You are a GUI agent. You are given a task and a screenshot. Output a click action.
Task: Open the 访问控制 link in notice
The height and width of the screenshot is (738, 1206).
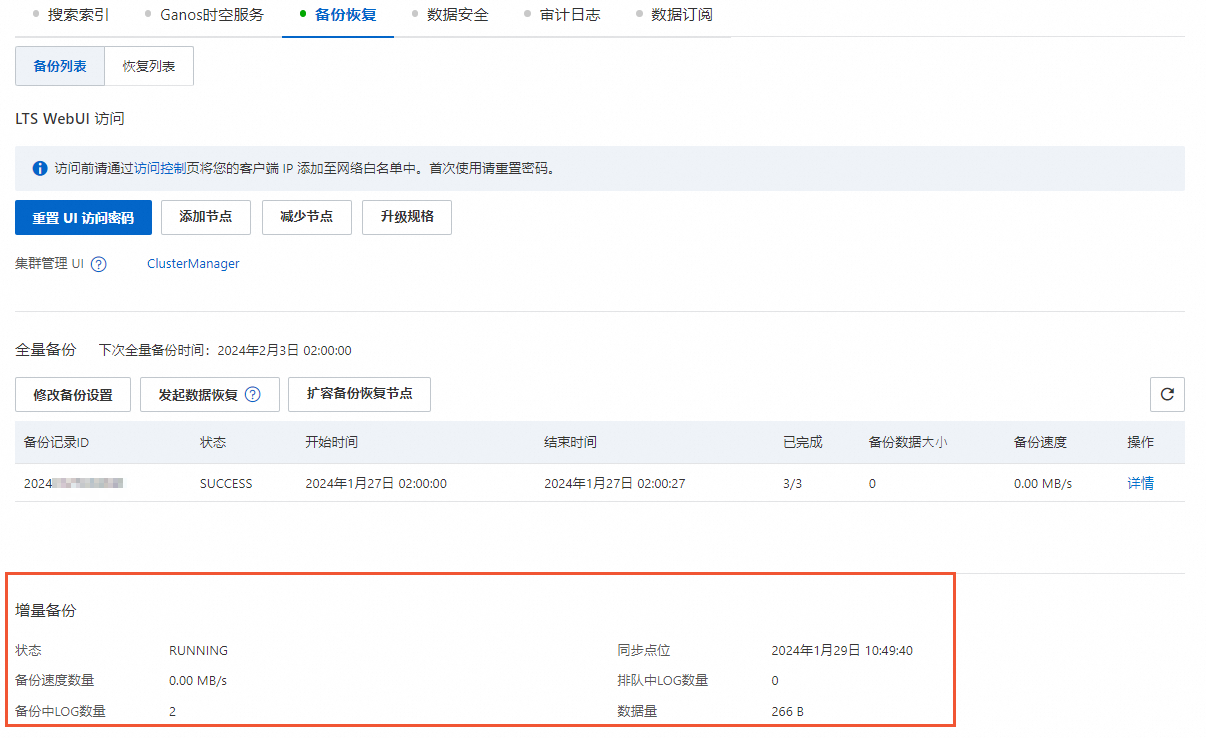160,168
